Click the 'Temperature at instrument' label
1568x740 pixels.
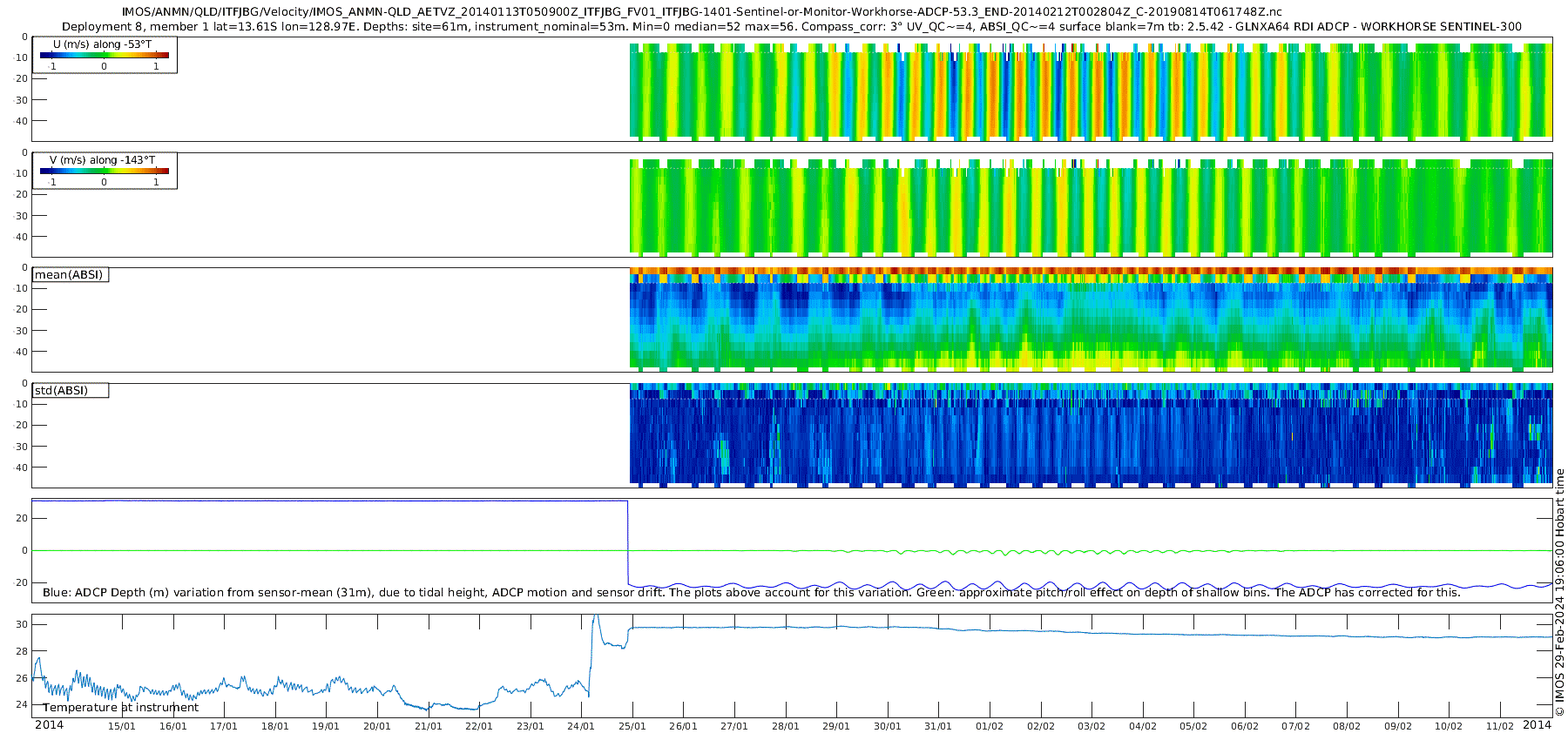click(x=120, y=708)
